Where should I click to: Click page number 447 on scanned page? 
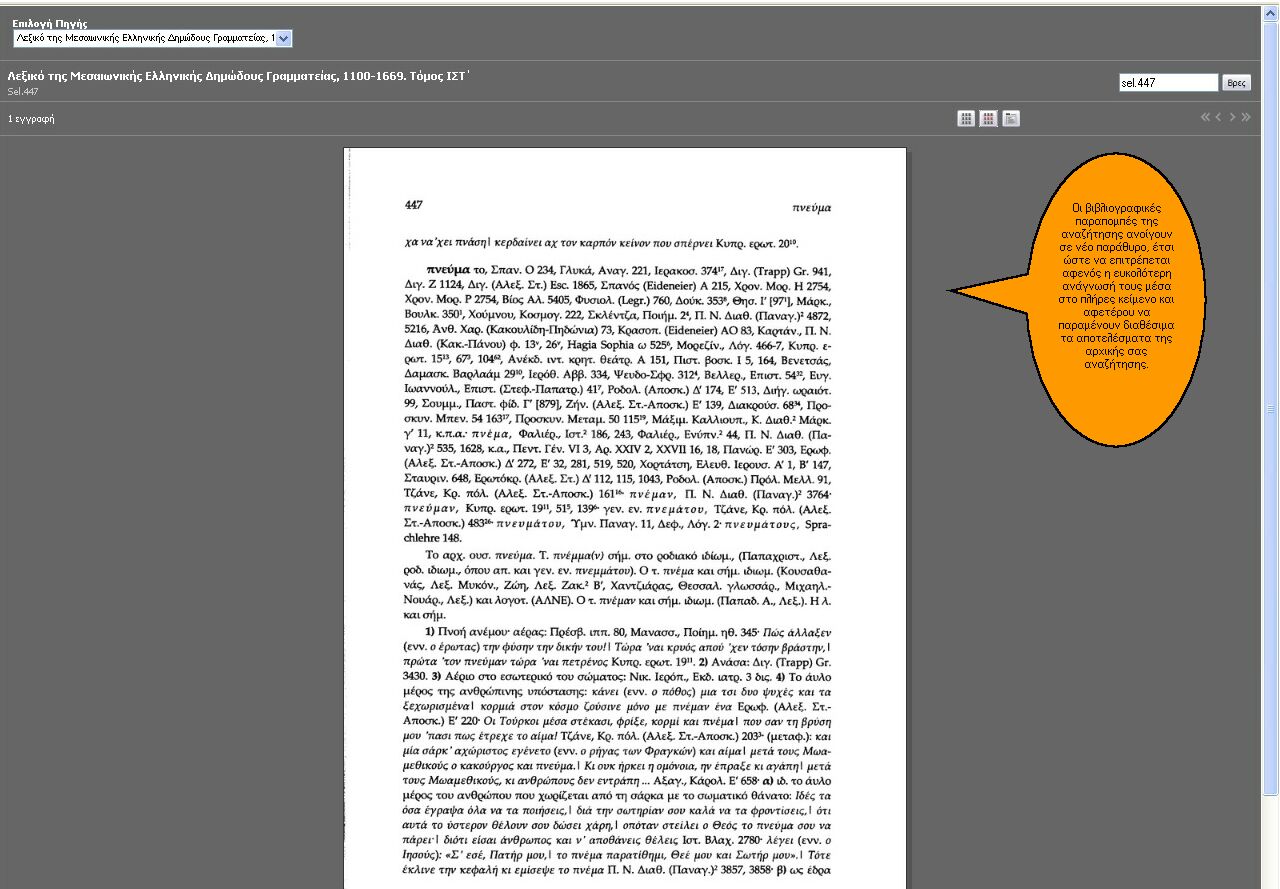(413, 205)
